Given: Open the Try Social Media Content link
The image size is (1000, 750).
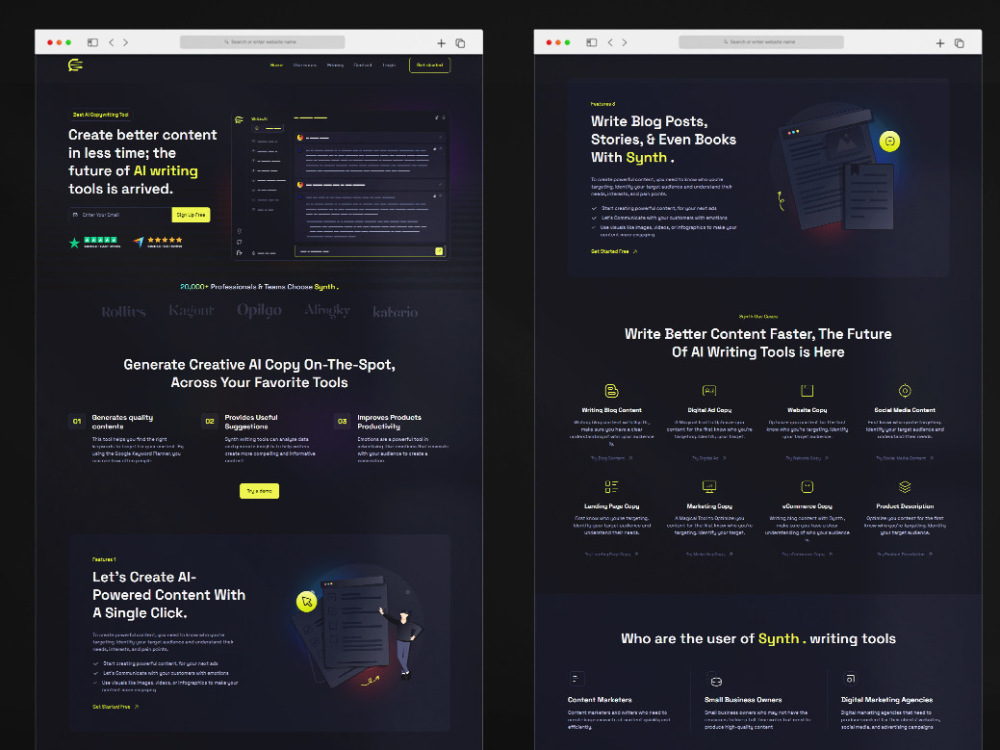Looking at the screenshot, I should (904, 458).
